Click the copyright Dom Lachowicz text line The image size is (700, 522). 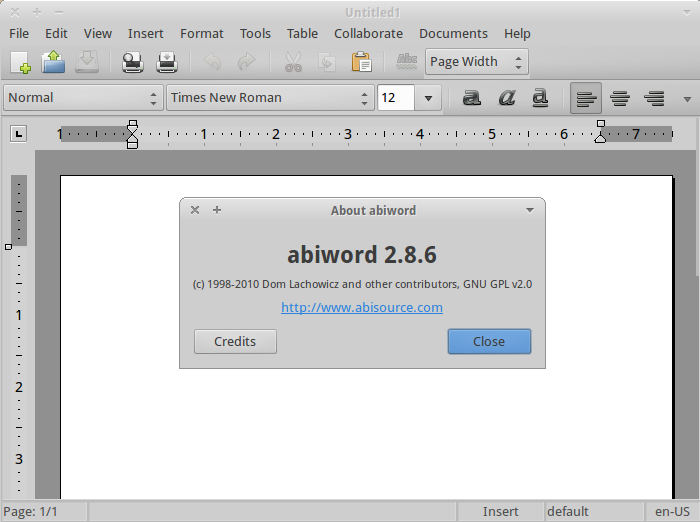[x=362, y=284]
